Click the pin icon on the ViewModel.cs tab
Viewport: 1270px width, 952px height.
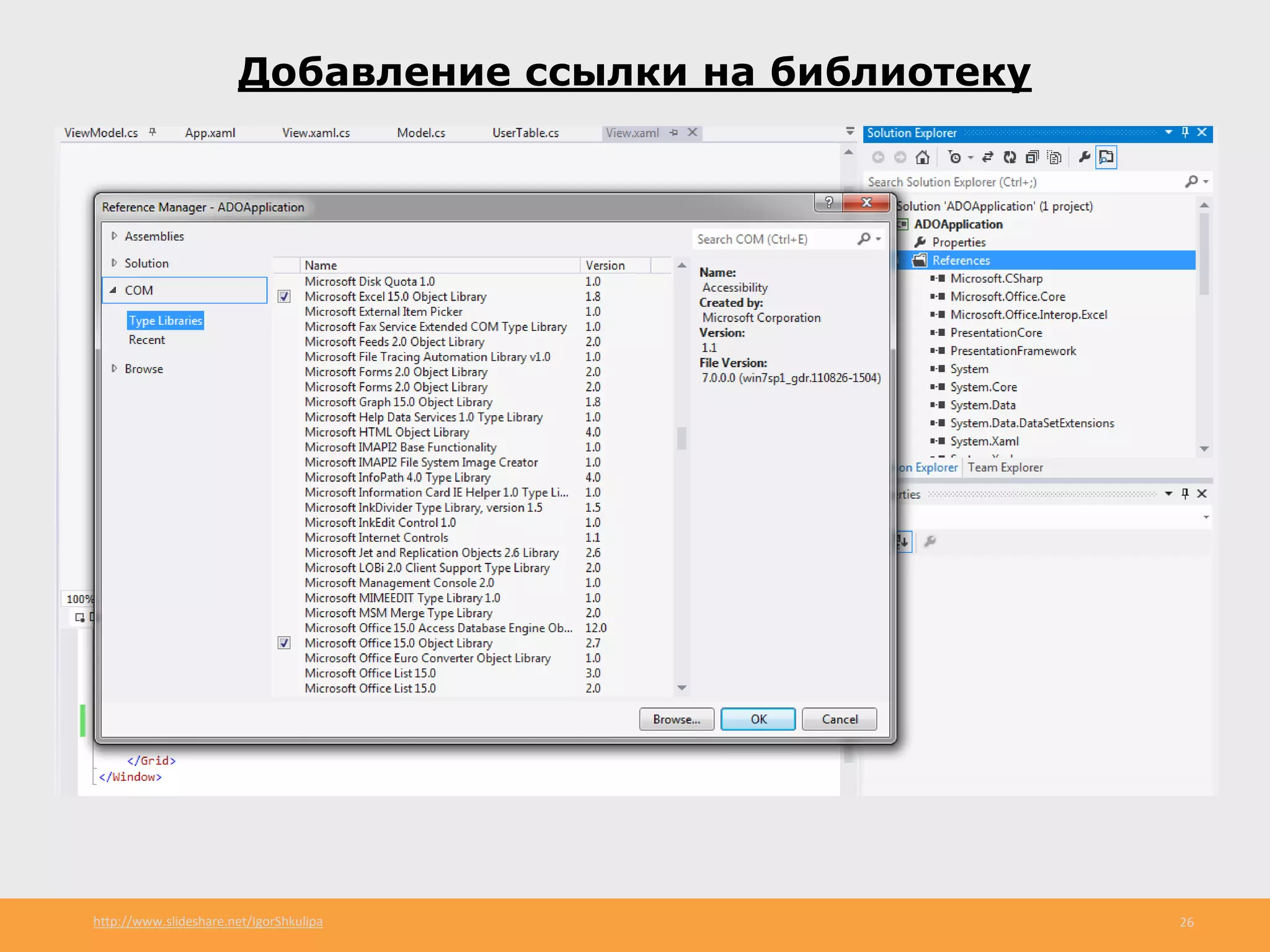pos(153,132)
